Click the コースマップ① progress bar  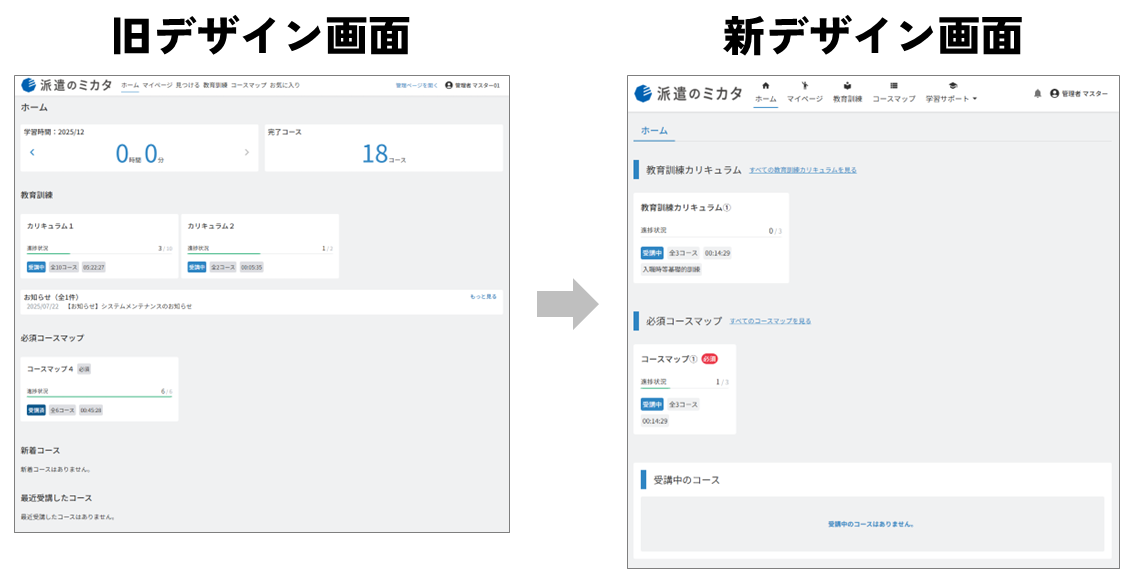coord(685,388)
